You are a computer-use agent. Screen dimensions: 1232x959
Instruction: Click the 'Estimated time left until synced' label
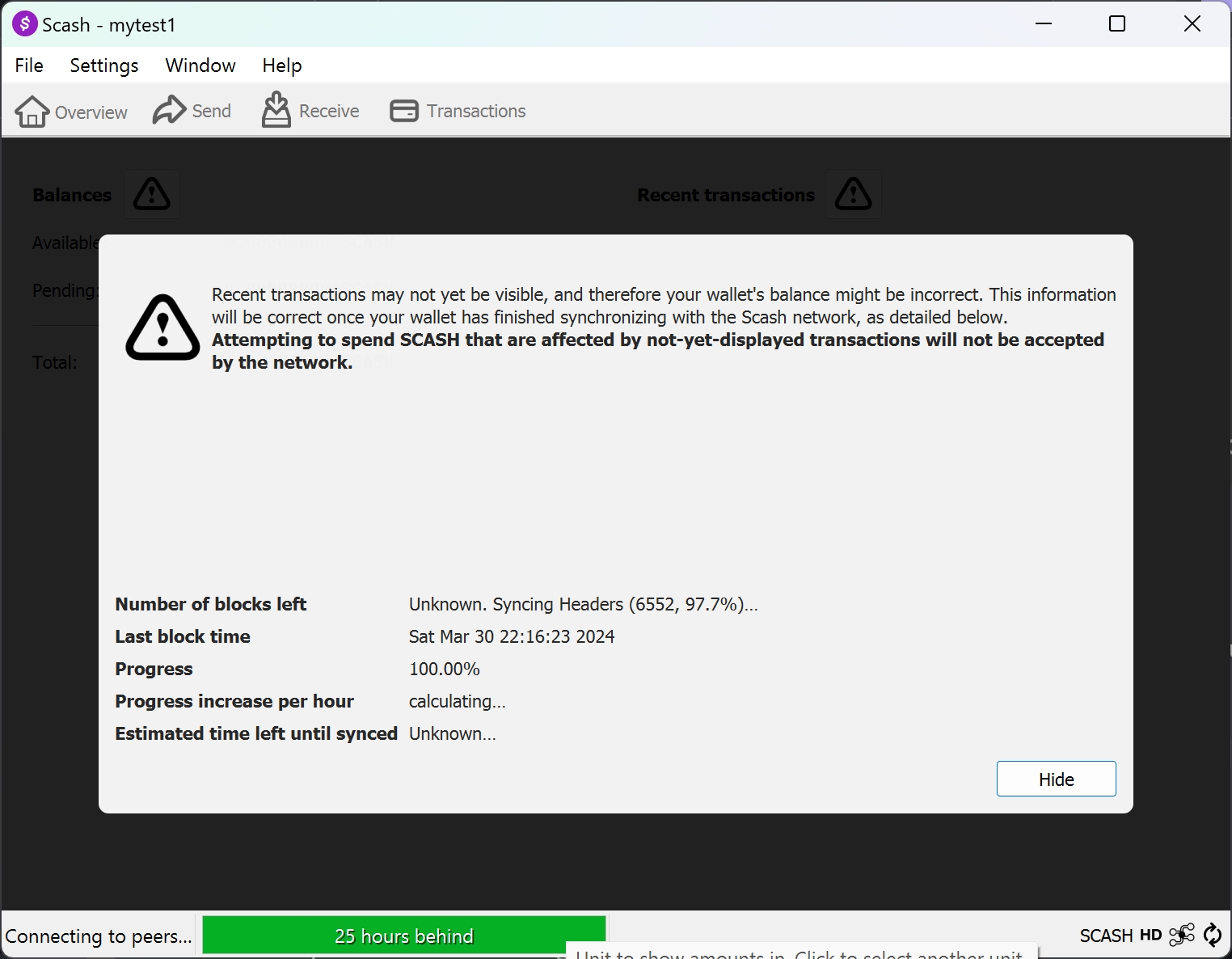pos(256,733)
